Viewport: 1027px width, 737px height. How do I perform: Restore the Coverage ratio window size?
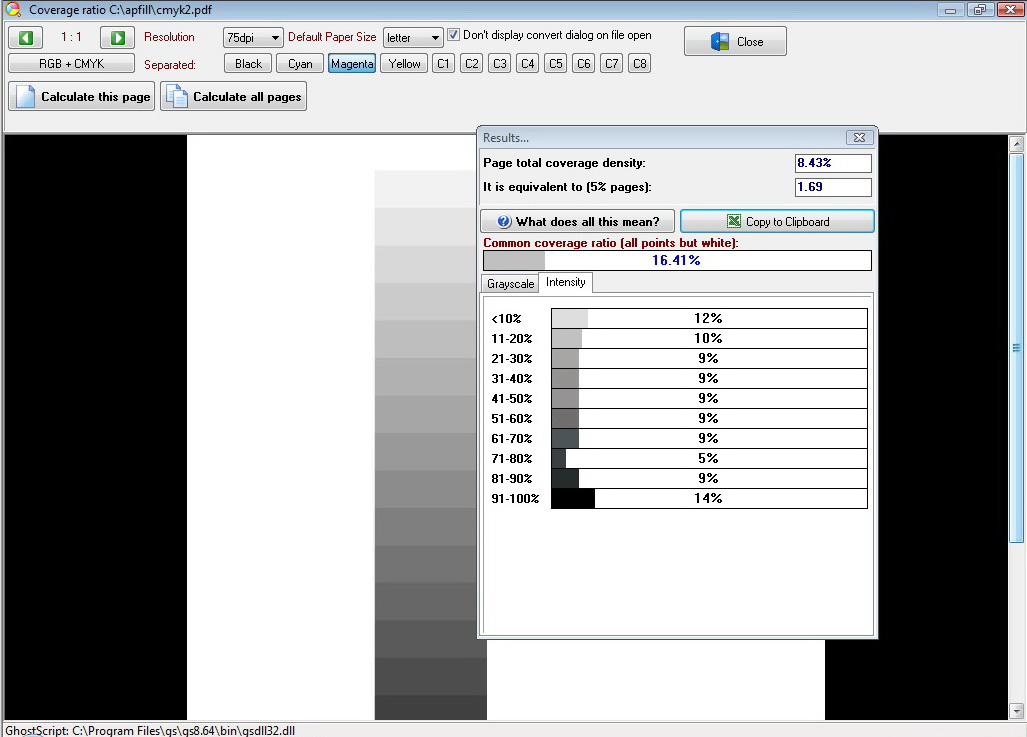coord(980,10)
